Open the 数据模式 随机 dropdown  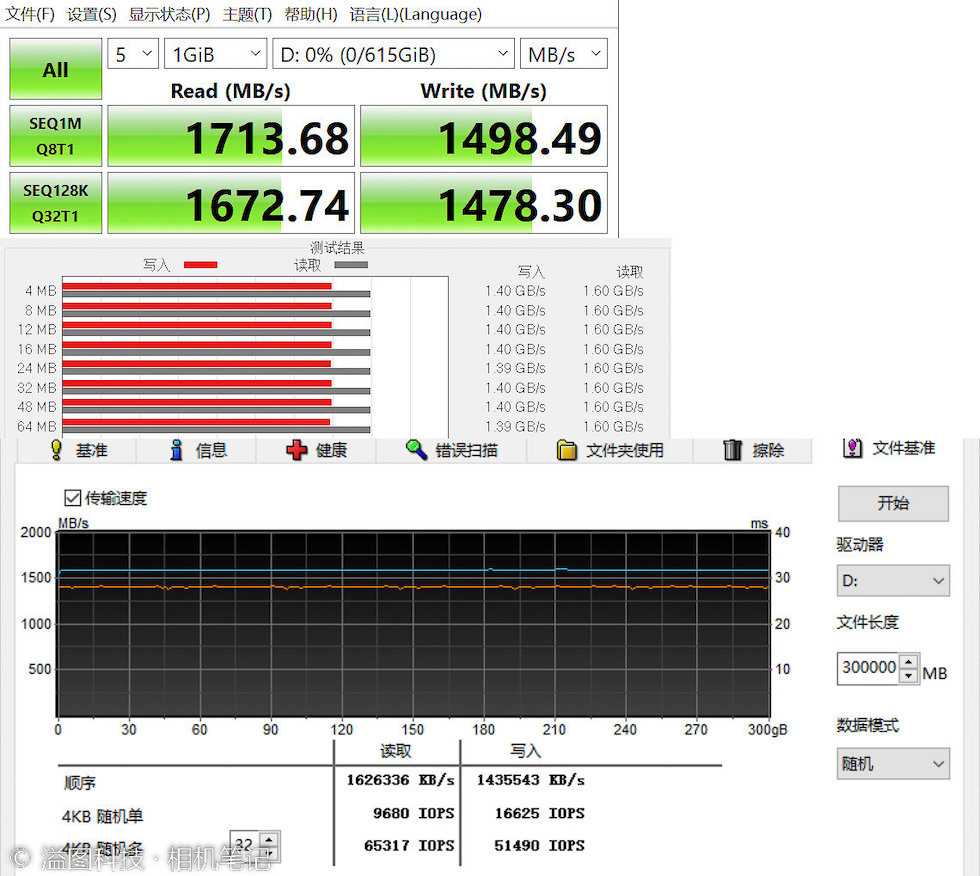(893, 764)
